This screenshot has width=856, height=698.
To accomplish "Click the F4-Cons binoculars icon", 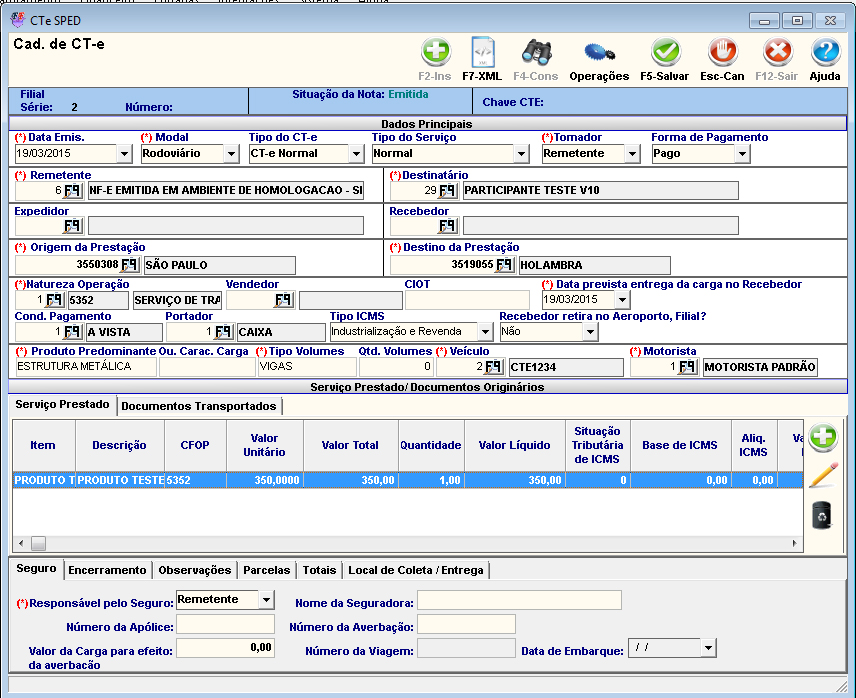I will pyautogui.click(x=536, y=52).
